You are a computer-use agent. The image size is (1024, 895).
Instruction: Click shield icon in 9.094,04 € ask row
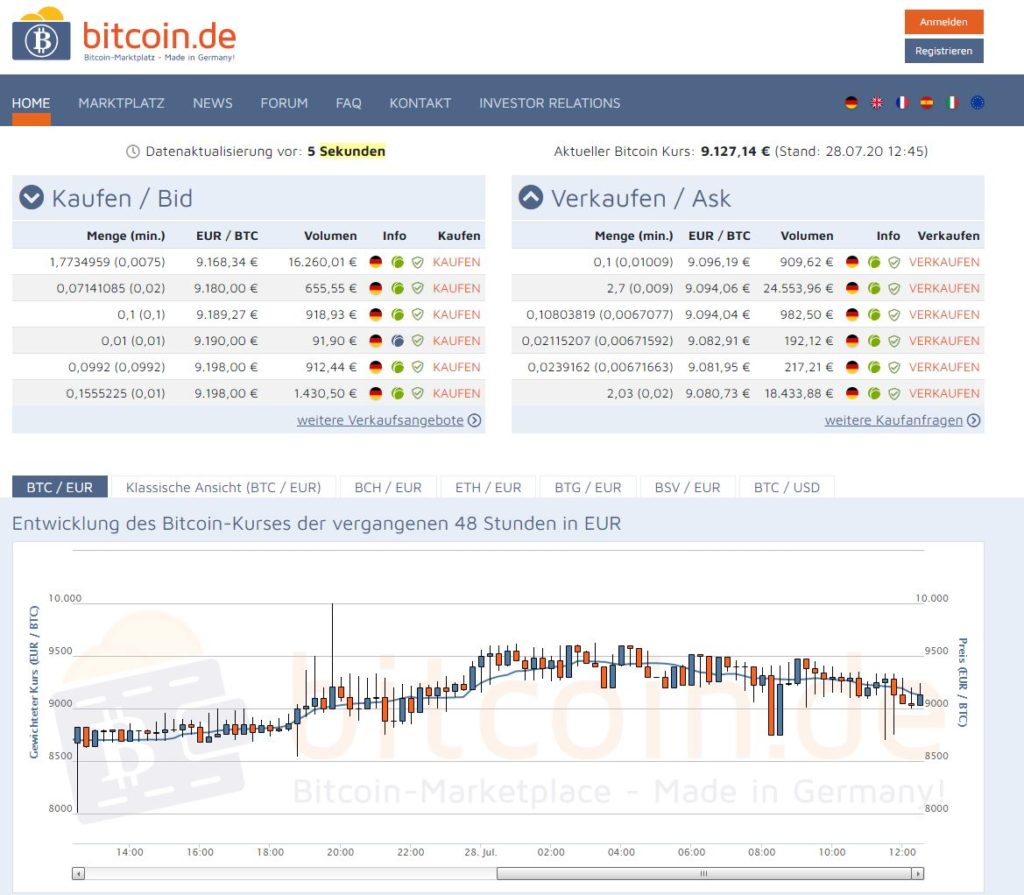895,314
